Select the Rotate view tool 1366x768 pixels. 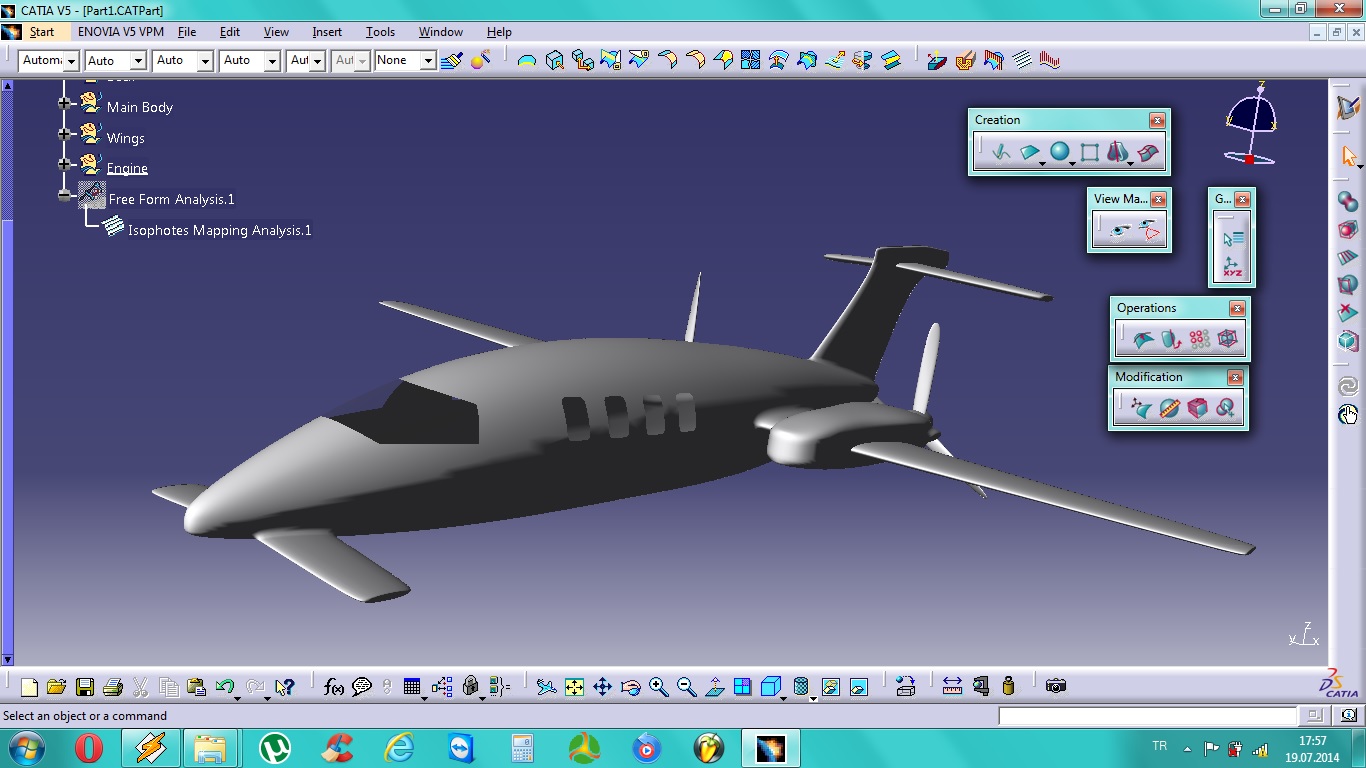click(630, 687)
